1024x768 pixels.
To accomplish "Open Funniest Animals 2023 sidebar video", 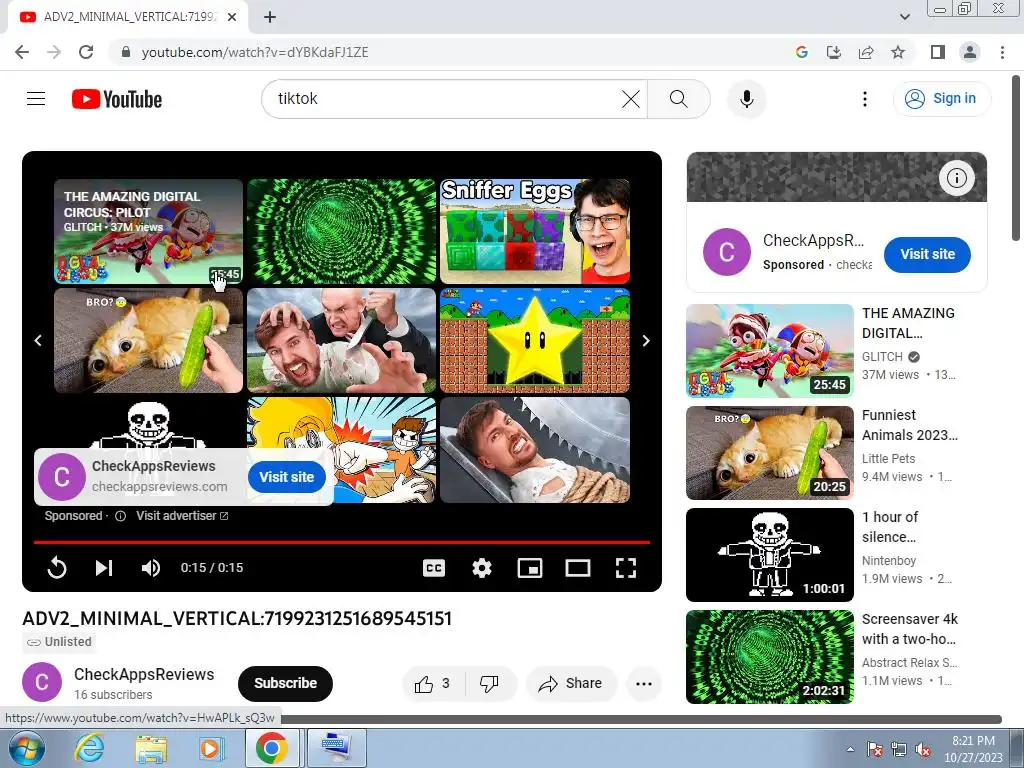I will (770, 453).
